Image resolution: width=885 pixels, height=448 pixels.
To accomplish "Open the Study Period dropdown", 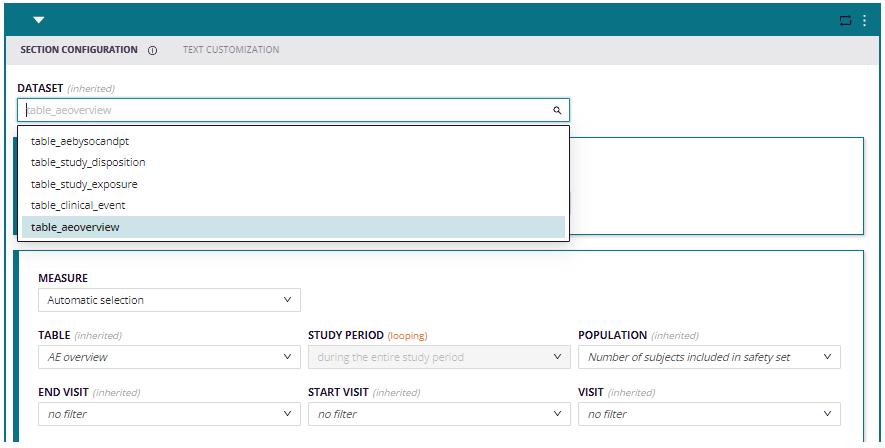I will 439,357.
